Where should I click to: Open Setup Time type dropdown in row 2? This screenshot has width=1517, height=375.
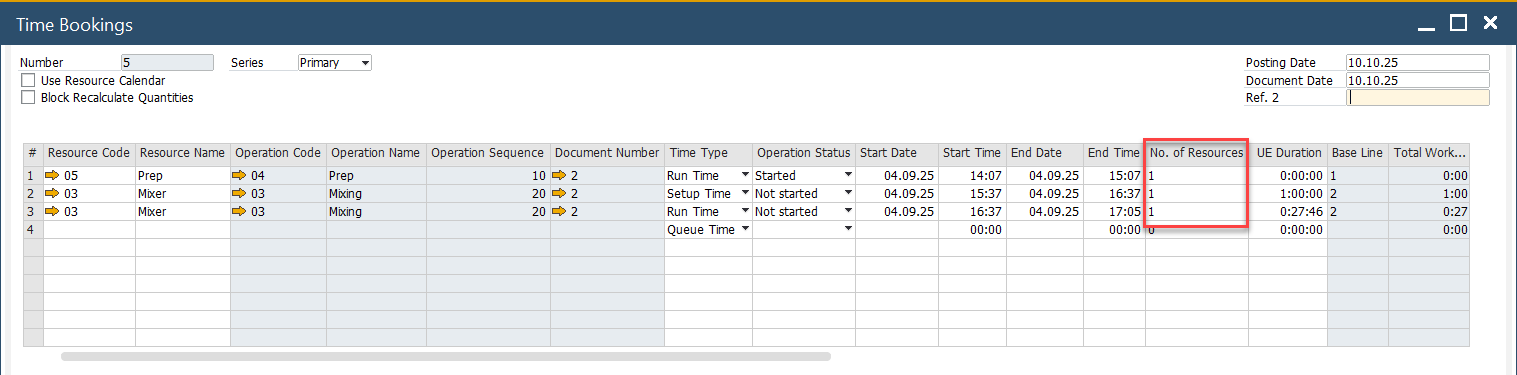744,193
